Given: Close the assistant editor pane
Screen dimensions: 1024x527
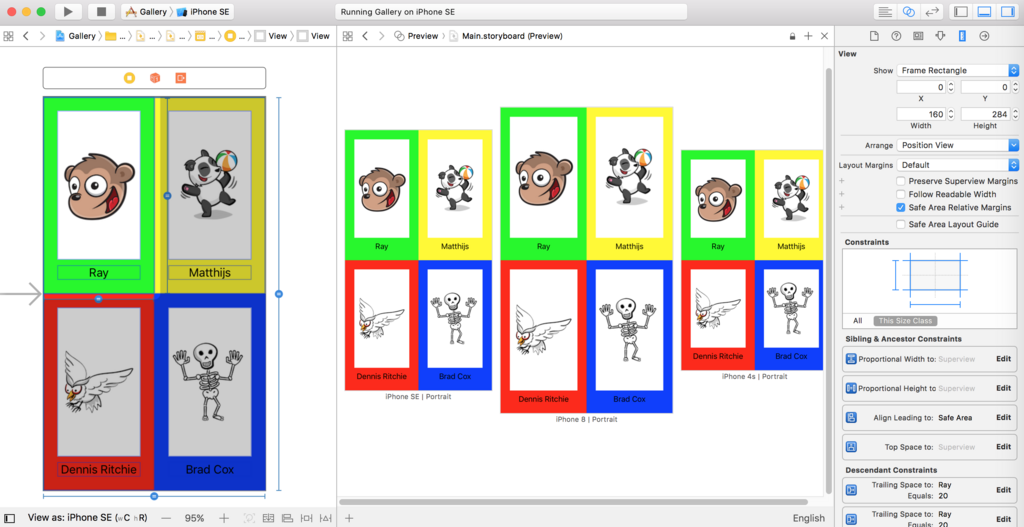Looking at the screenshot, I should pos(824,36).
